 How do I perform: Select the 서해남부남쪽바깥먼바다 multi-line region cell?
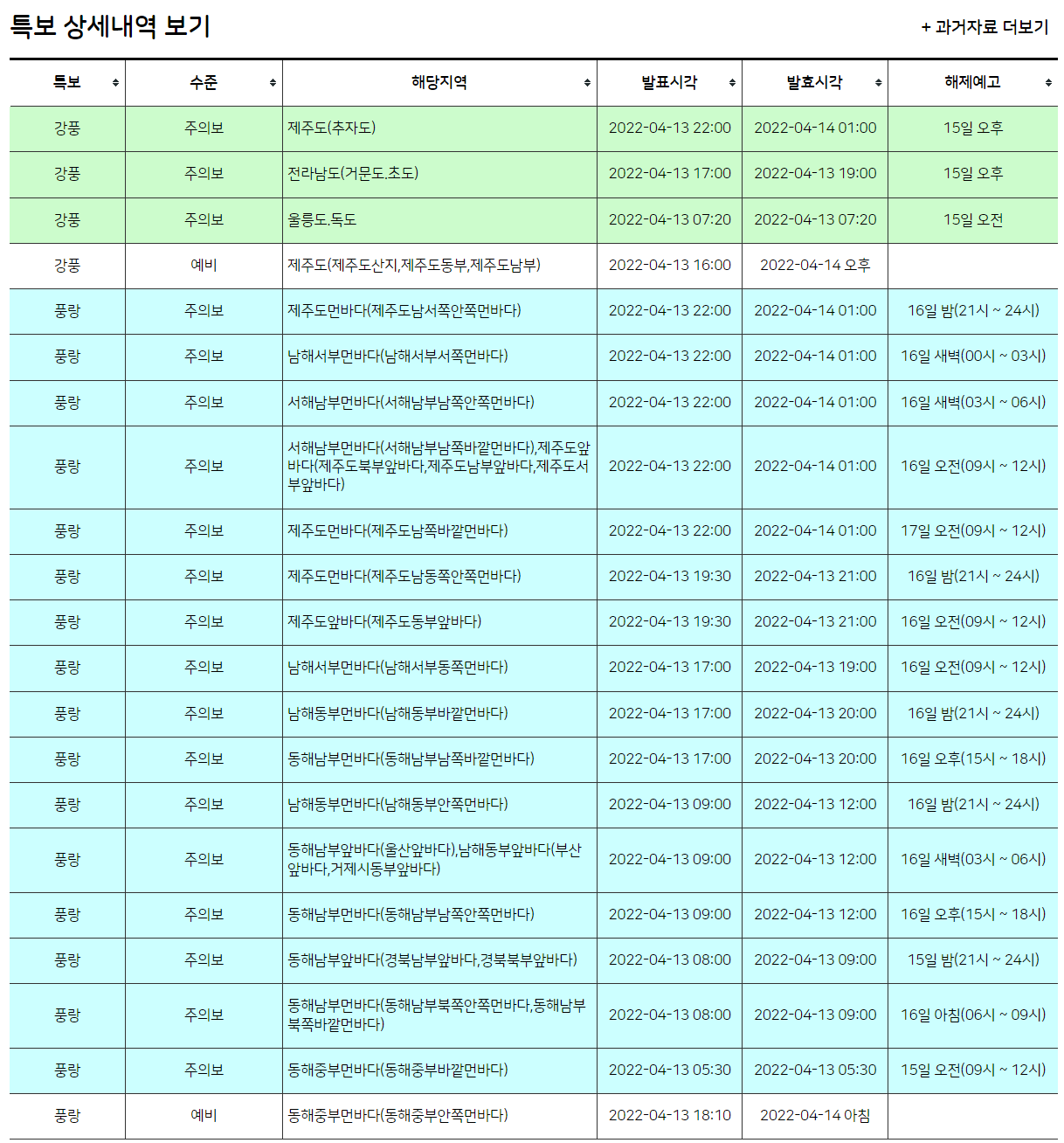[x=439, y=466]
